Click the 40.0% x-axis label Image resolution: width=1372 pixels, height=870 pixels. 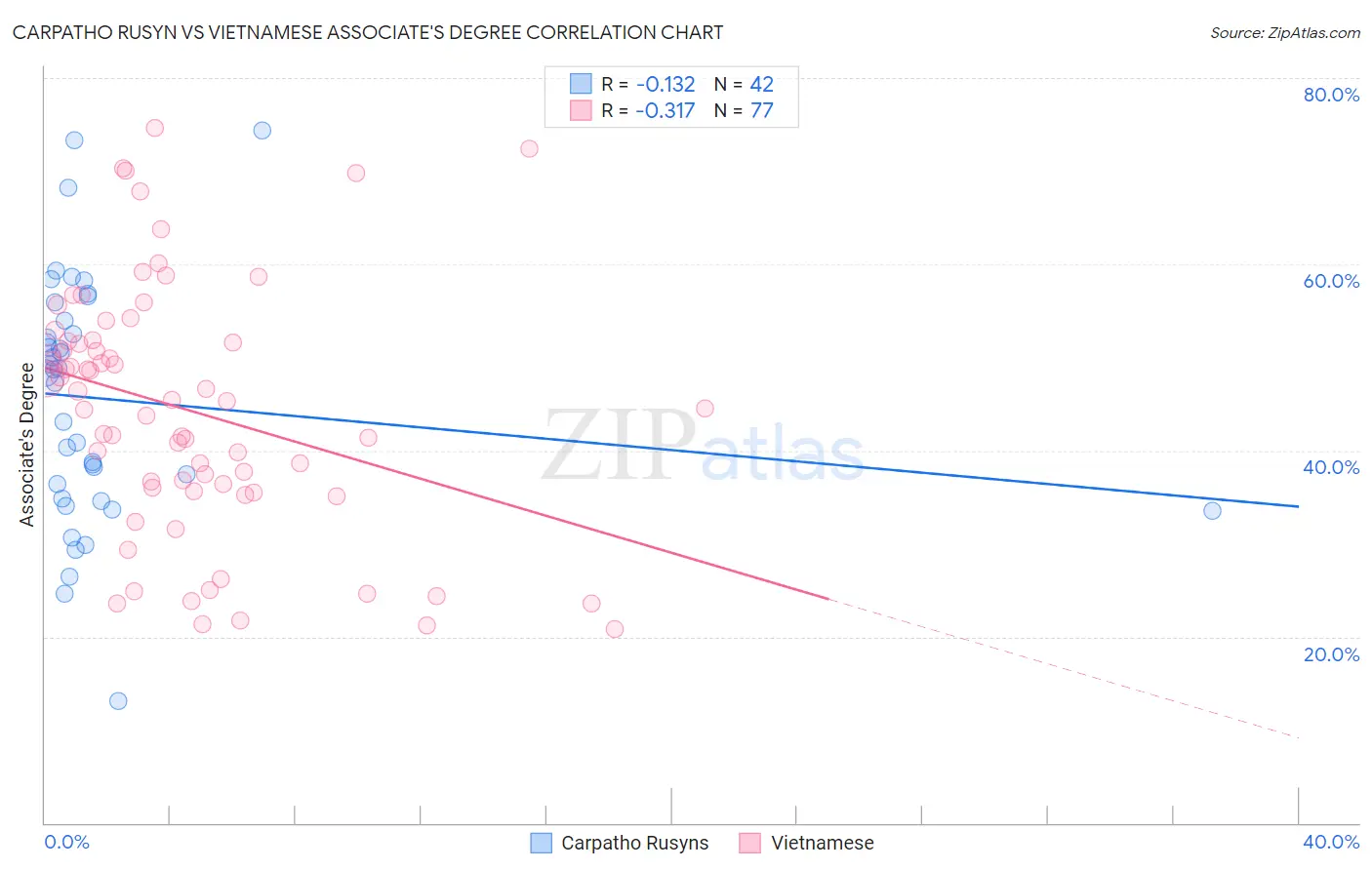click(1331, 842)
